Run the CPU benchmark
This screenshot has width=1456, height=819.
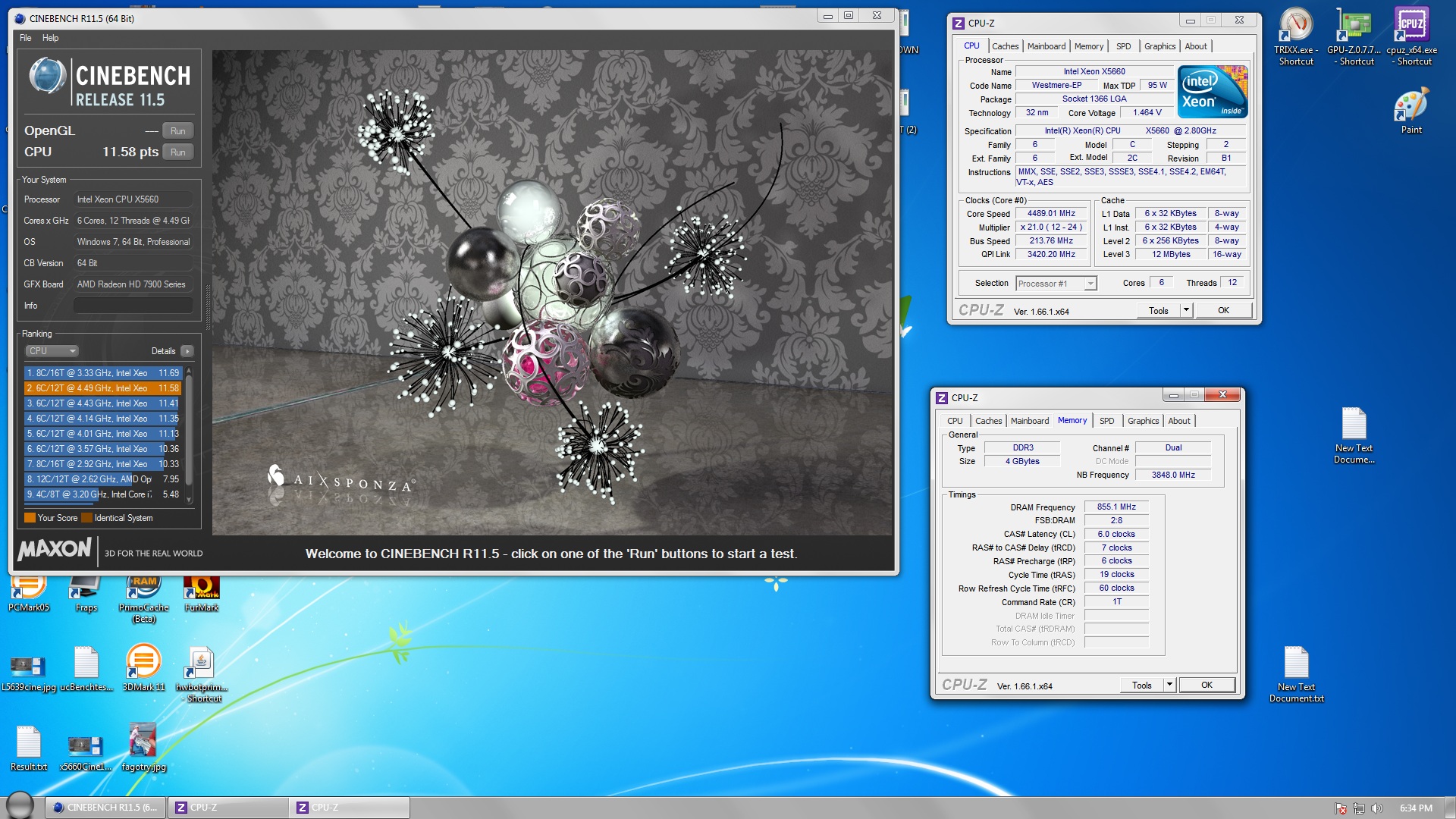pos(178,152)
